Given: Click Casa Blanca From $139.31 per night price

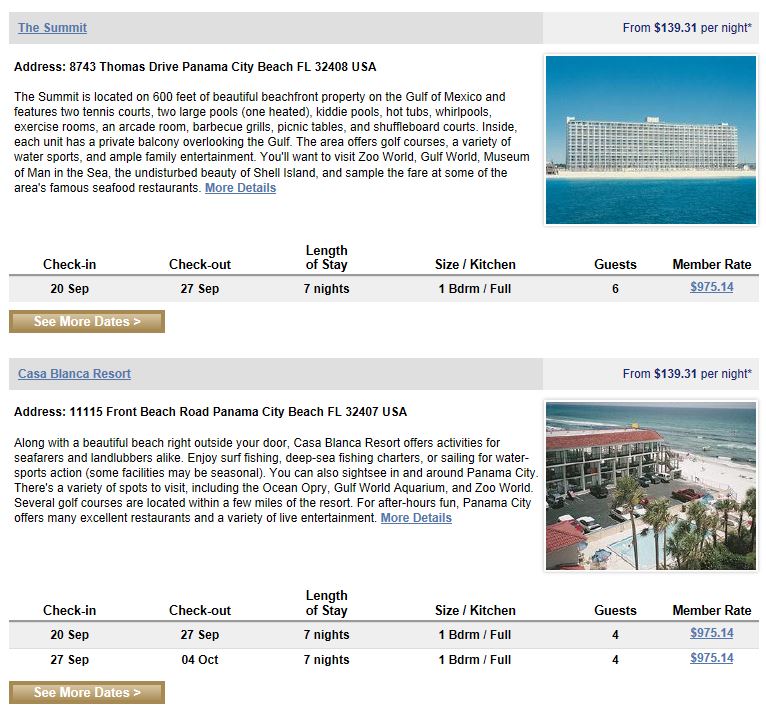Looking at the screenshot, I should [686, 374].
